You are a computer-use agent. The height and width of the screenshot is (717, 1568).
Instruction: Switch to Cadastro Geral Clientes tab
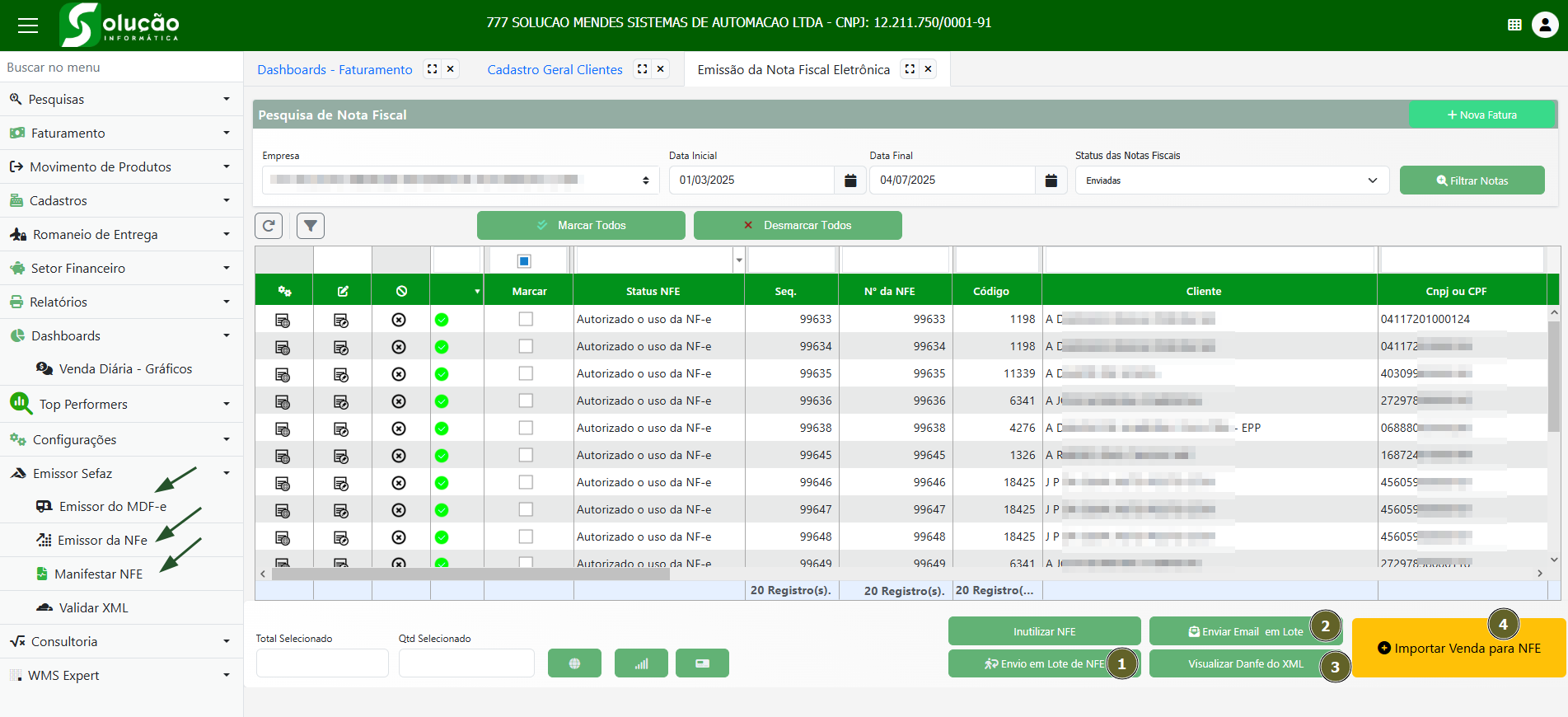click(x=555, y=70)
